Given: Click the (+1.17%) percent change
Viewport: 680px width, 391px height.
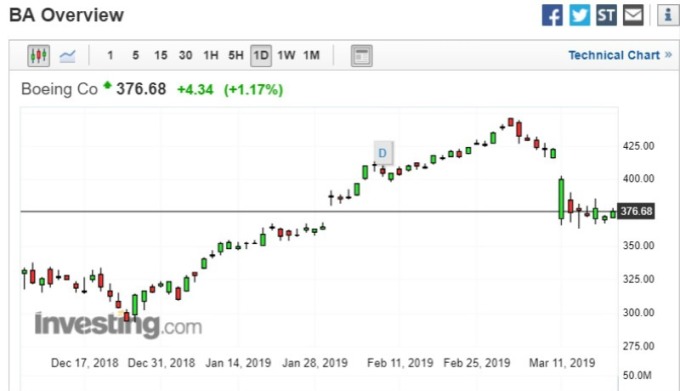Looking at the screenshot, I should (253, 90).
